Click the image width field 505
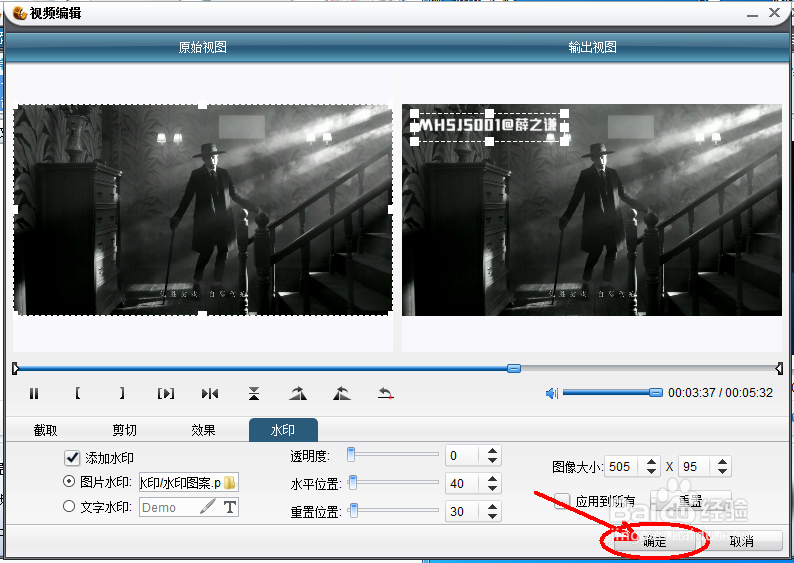The height and width of the screenshot is (563, 794). (623, 466)
